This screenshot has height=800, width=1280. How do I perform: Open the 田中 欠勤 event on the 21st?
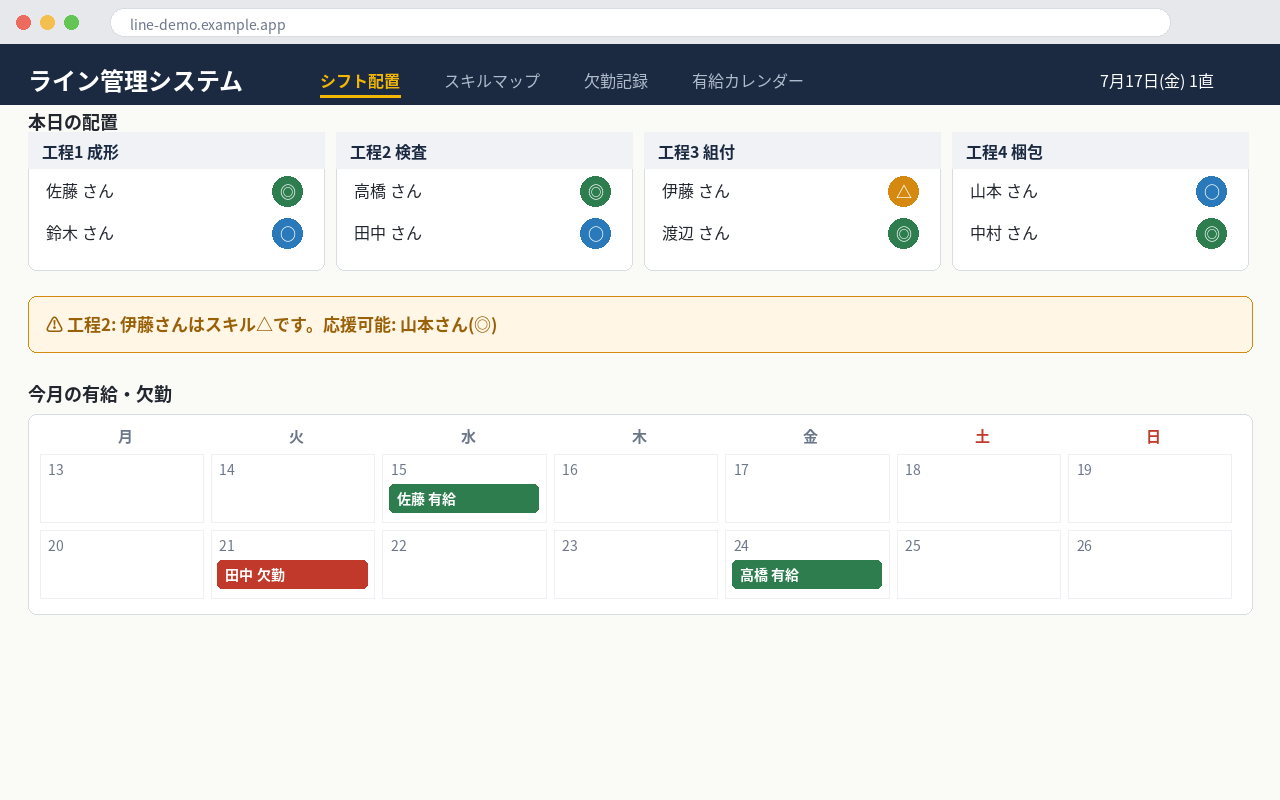click(292, 575)
